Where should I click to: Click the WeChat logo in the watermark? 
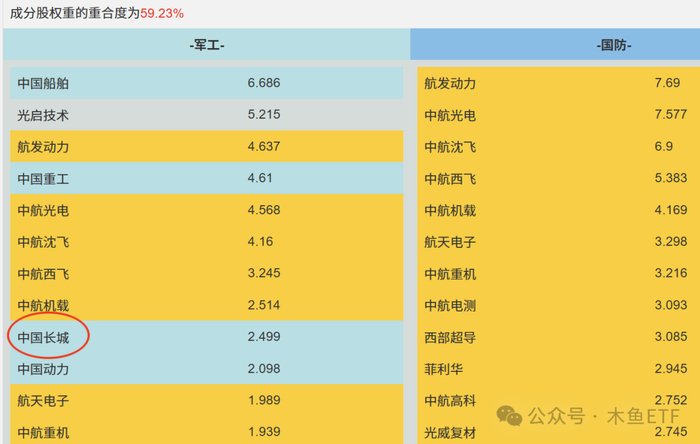pos(509,415)
